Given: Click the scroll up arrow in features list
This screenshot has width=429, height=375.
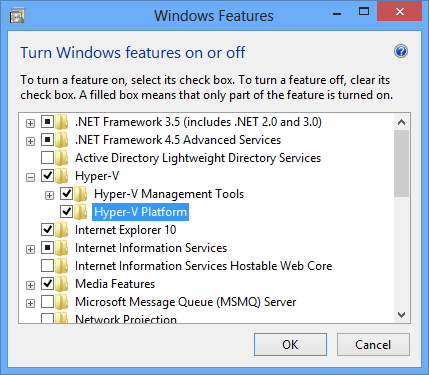Looking at the screenshot, I should coord(401,122).
